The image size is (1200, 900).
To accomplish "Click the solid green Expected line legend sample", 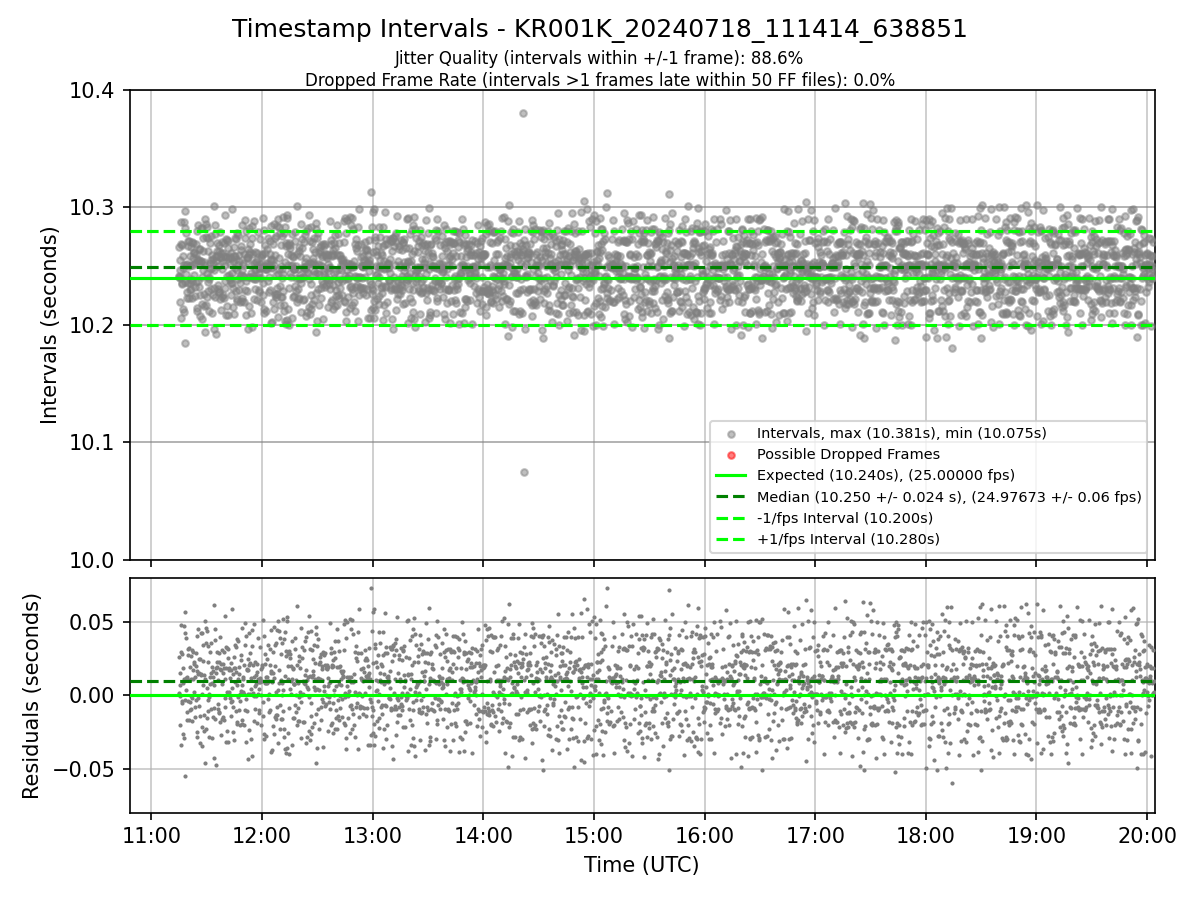I will tap(731, 476).
